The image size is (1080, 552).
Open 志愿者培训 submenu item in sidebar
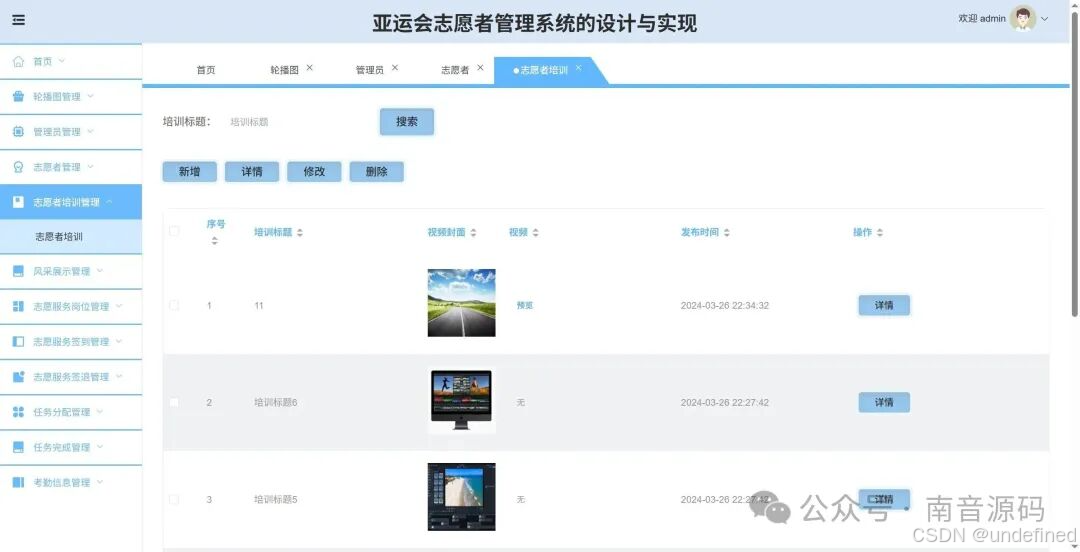71,236
